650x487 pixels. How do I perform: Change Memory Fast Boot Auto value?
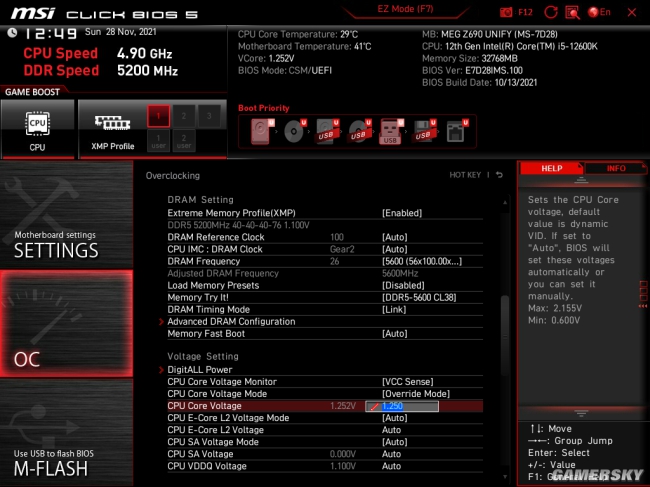point(395,334)
